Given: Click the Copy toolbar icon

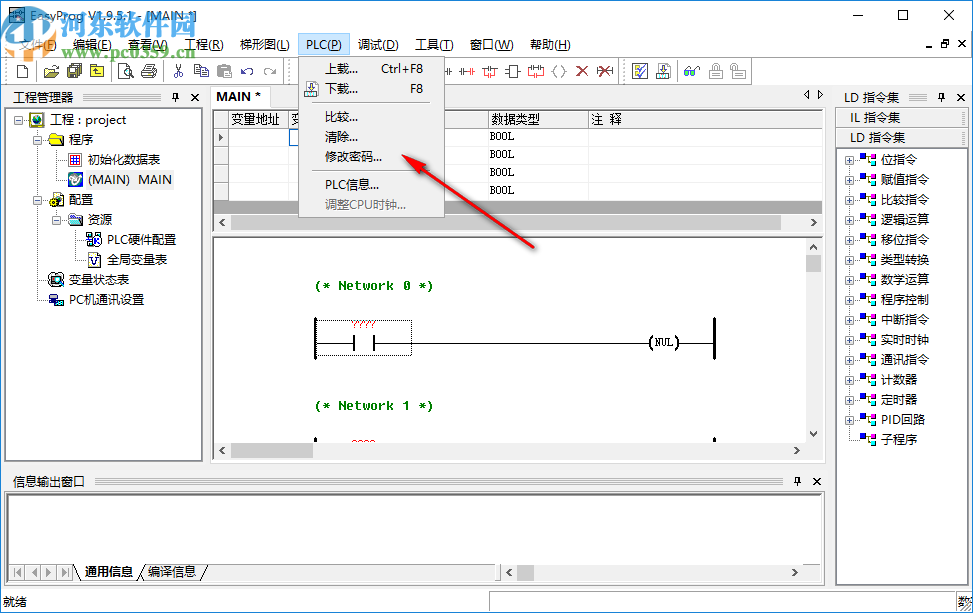Looking at the screenshot, I should point(201,71).
